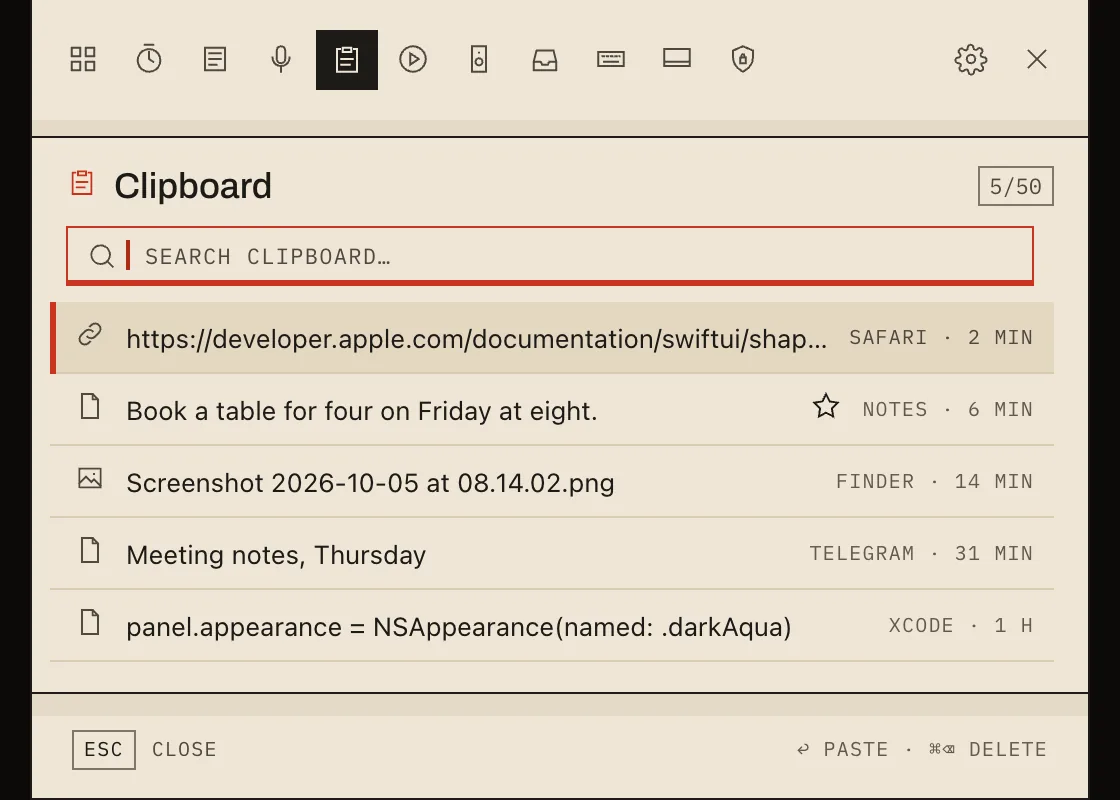Click document icon of panel.appearance entry
The width and height of the screenshot is (1120, 800).
point(90,623)
